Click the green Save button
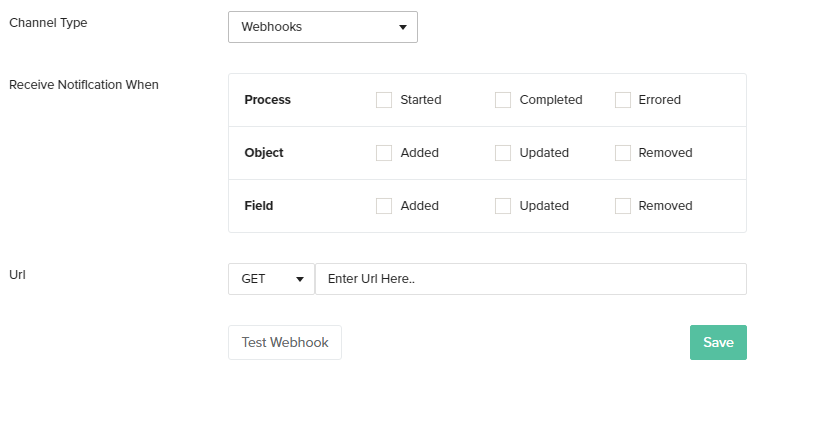Screen dimensions: 829x440 click(x=718, y=342)
